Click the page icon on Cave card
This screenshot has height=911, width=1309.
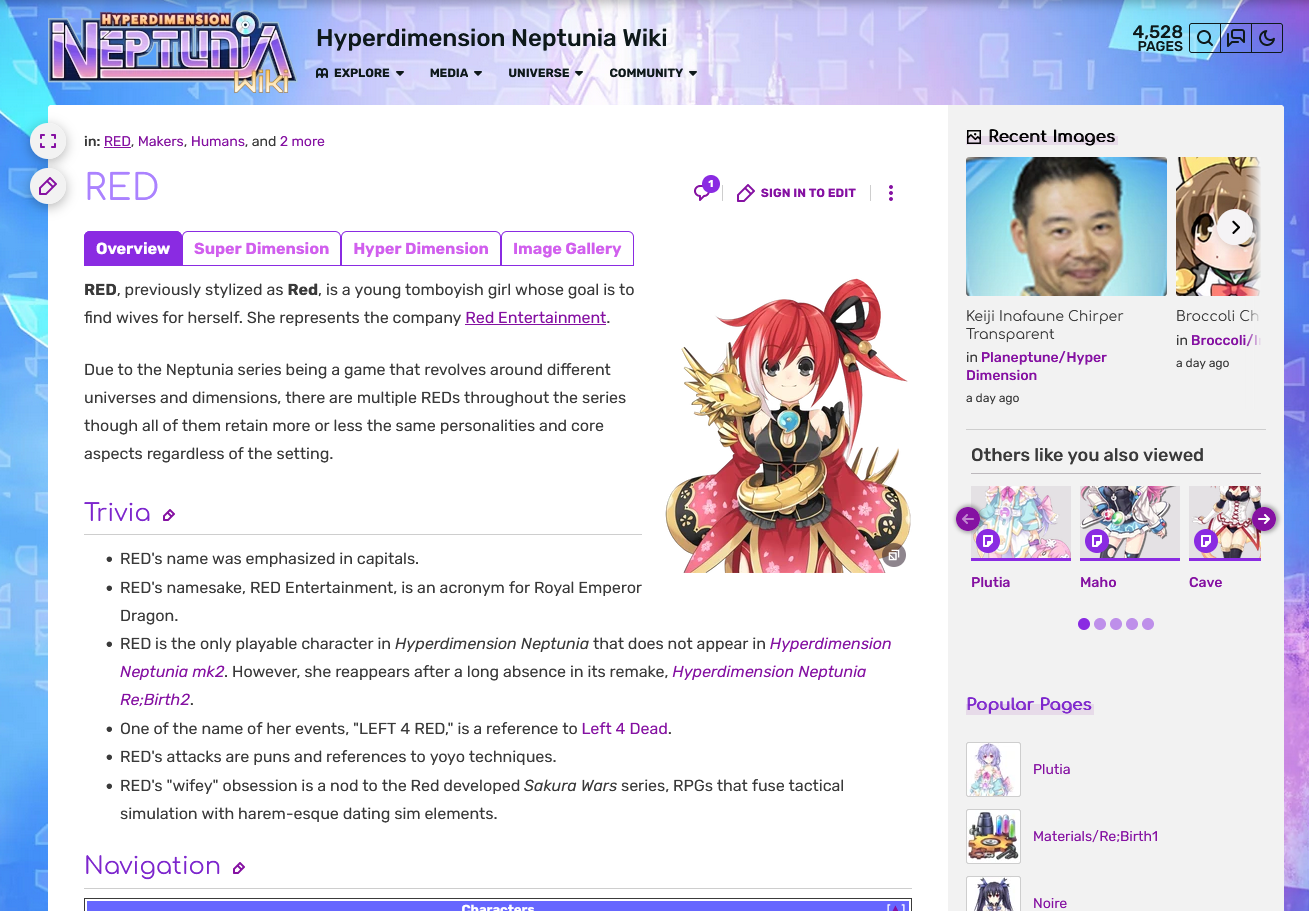point(1206,541)
